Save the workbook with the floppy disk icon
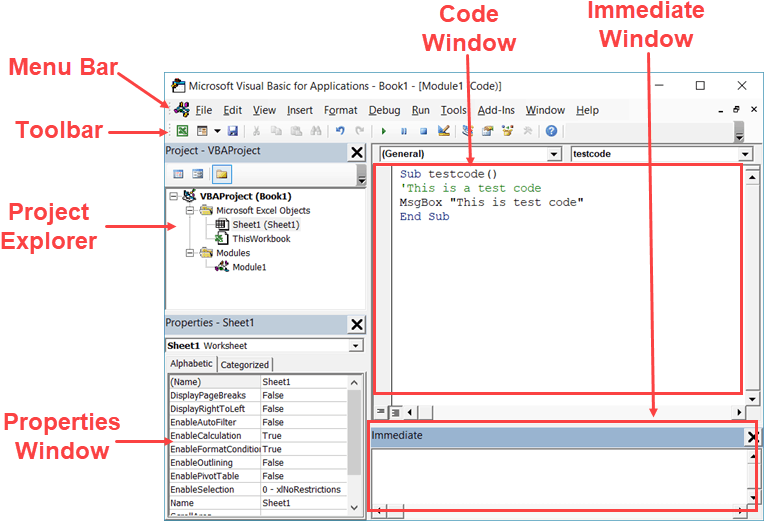 tap(233, 131)
